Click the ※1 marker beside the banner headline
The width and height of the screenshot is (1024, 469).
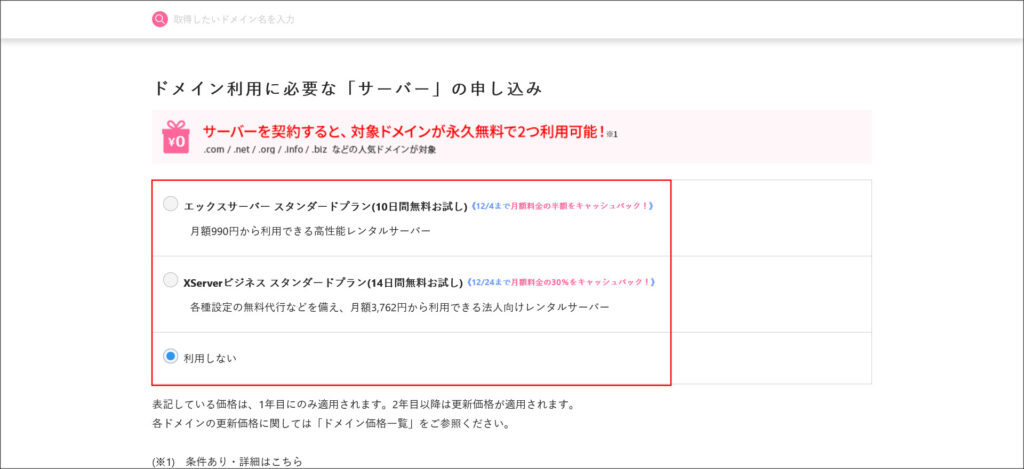pyautogui.click(x=612, y=134)
